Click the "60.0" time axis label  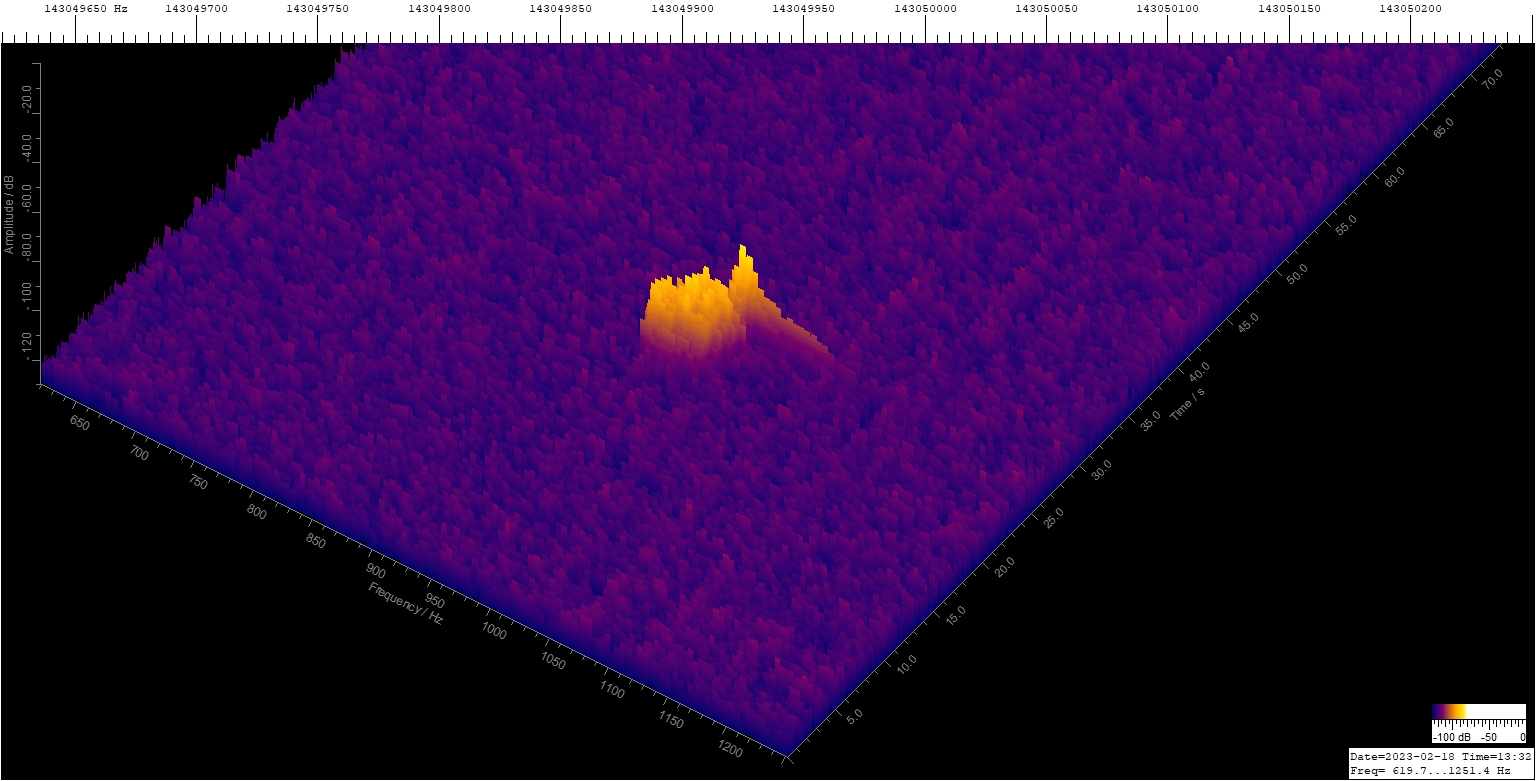[1393, 178]
